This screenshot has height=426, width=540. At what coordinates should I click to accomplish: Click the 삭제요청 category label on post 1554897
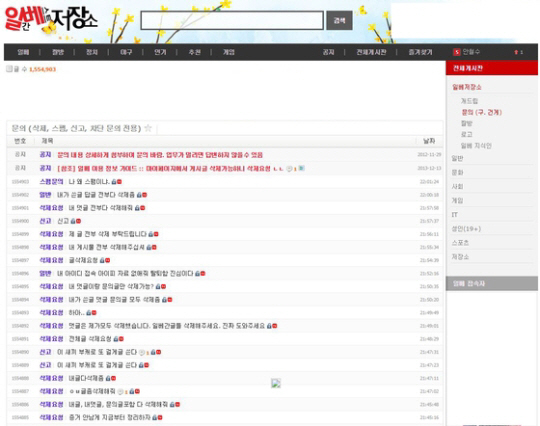(51, 260)
